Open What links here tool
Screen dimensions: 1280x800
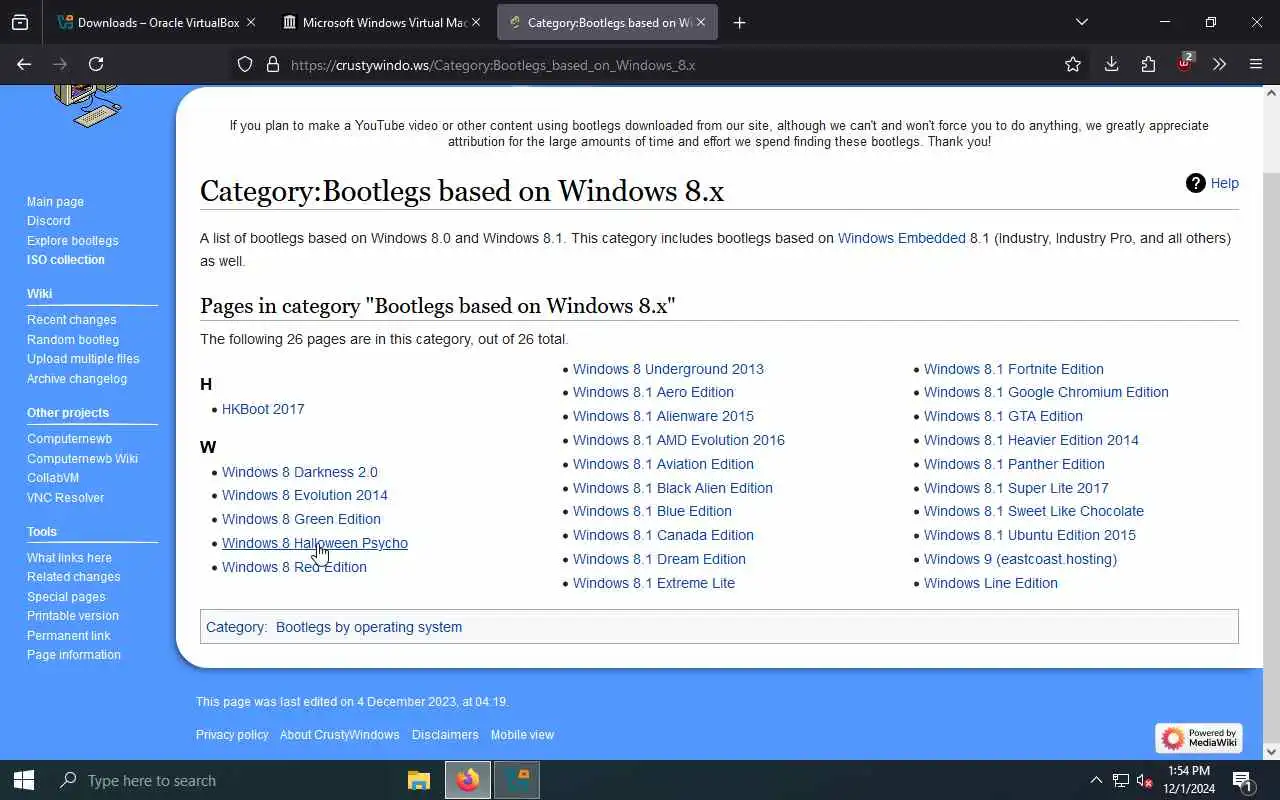click(x=69, y=558)
